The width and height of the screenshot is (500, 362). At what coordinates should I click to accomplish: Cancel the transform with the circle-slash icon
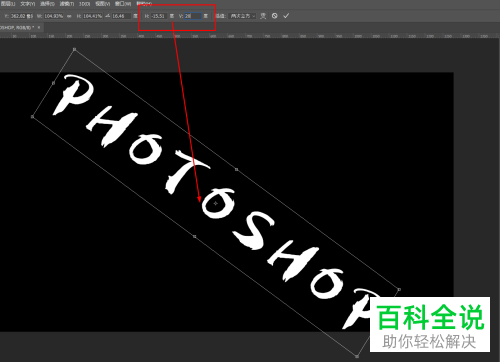click(275, 16)
